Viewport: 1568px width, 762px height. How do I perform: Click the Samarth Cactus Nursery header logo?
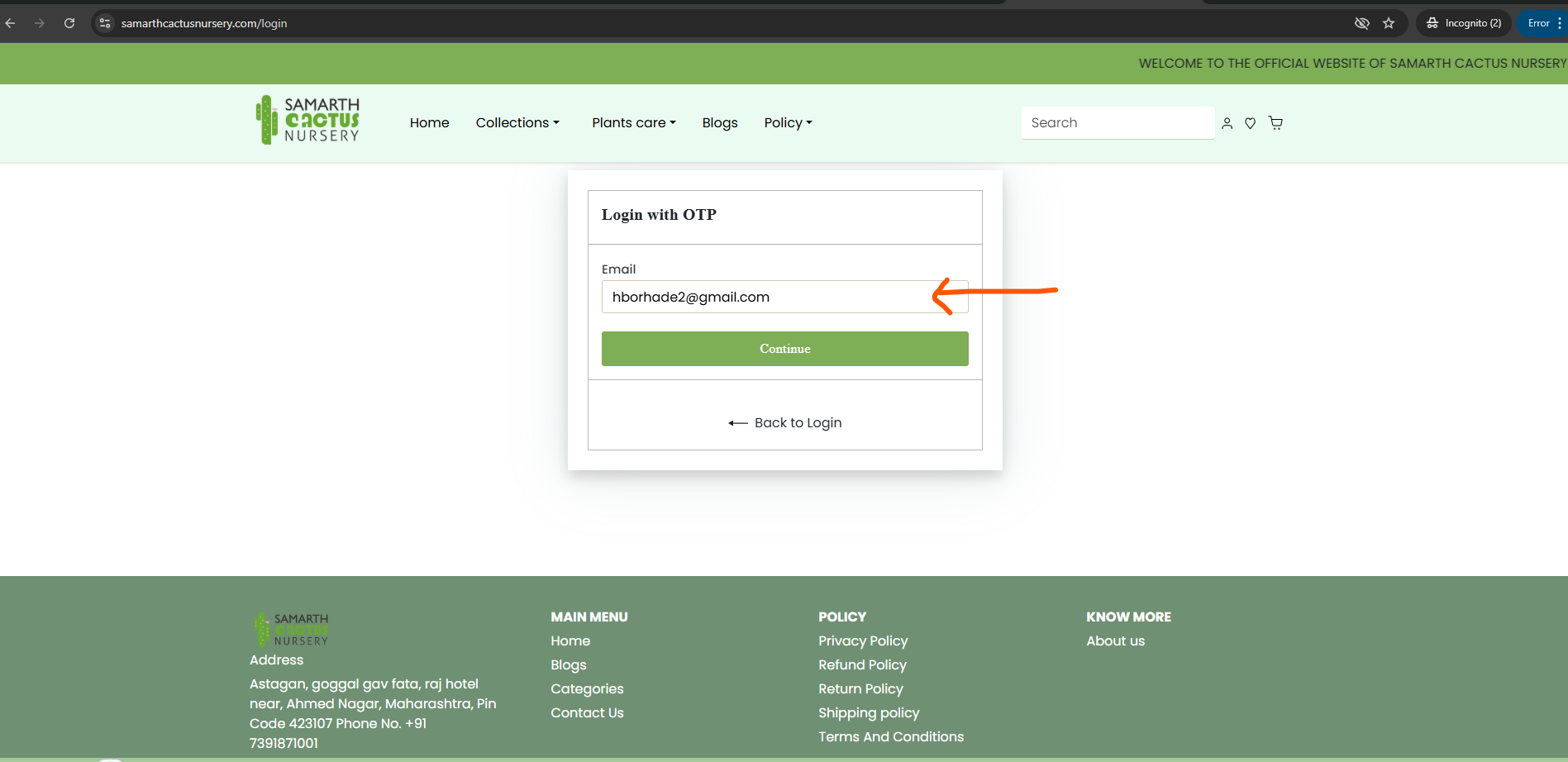click(x=307, y=121)
